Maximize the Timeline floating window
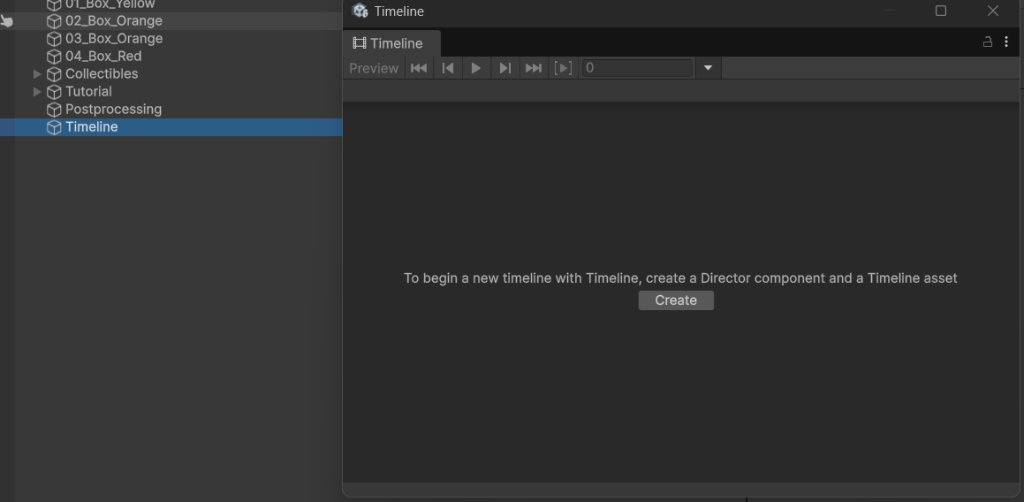This screenshot has width=1024, height=502. pos(940,11)
